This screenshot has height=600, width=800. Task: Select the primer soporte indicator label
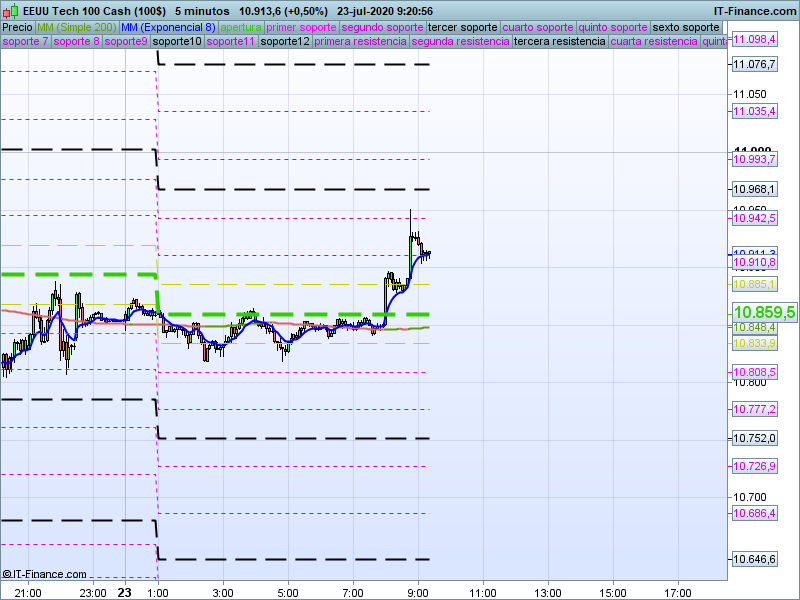[x=301, y=27]
